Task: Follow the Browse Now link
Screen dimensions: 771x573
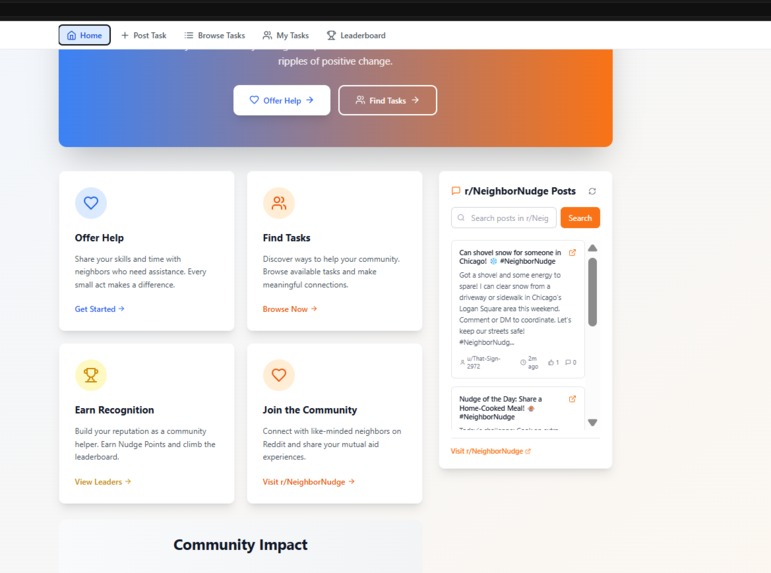Action: point(290,309)
